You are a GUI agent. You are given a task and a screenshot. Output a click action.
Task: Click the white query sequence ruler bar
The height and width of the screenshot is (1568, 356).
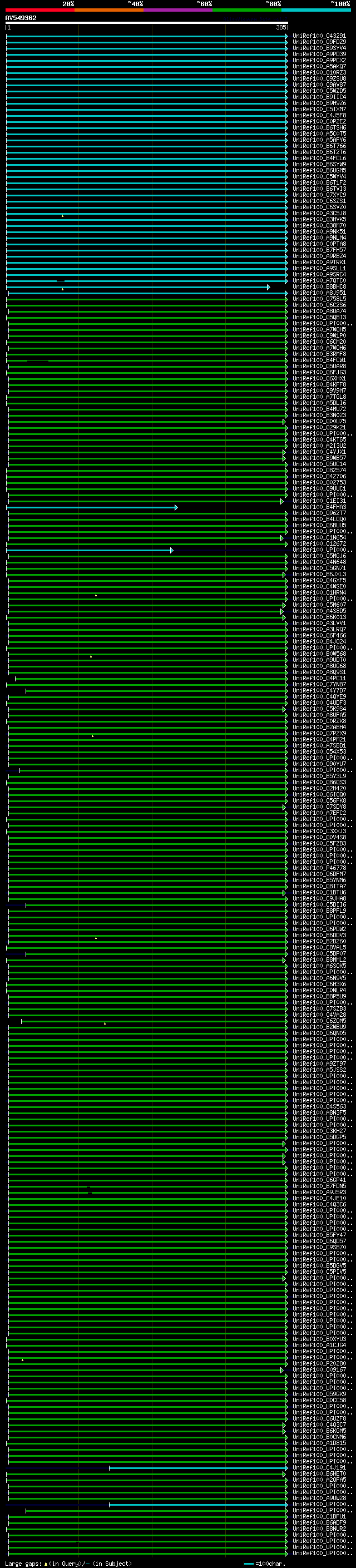pyautogui.click(x=147, y=23)
